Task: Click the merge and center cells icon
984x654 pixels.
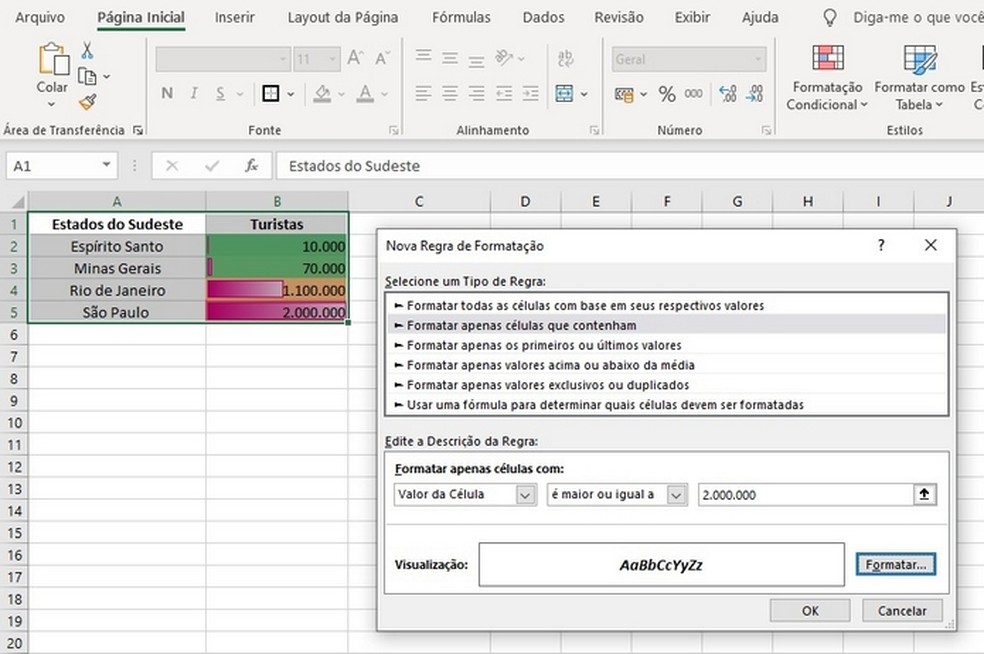Action: point(565,94)
